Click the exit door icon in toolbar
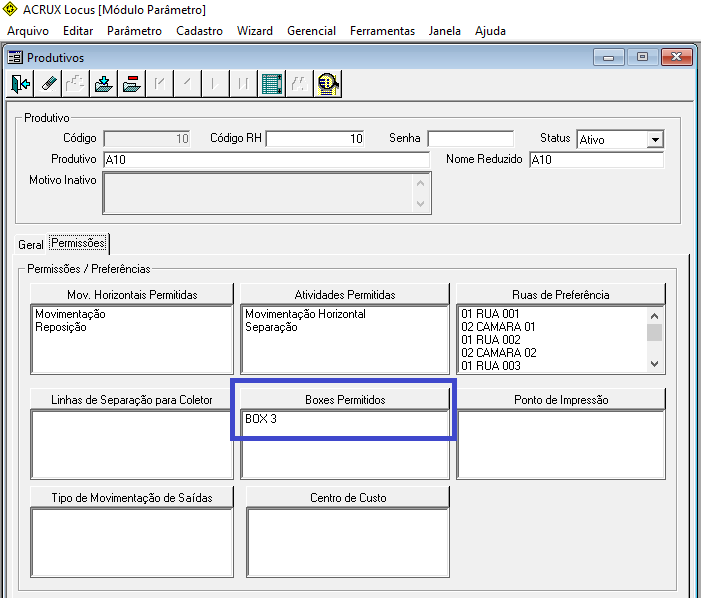Image resolution: width=701 pixels, height=598 pixels. pos(20,84)
